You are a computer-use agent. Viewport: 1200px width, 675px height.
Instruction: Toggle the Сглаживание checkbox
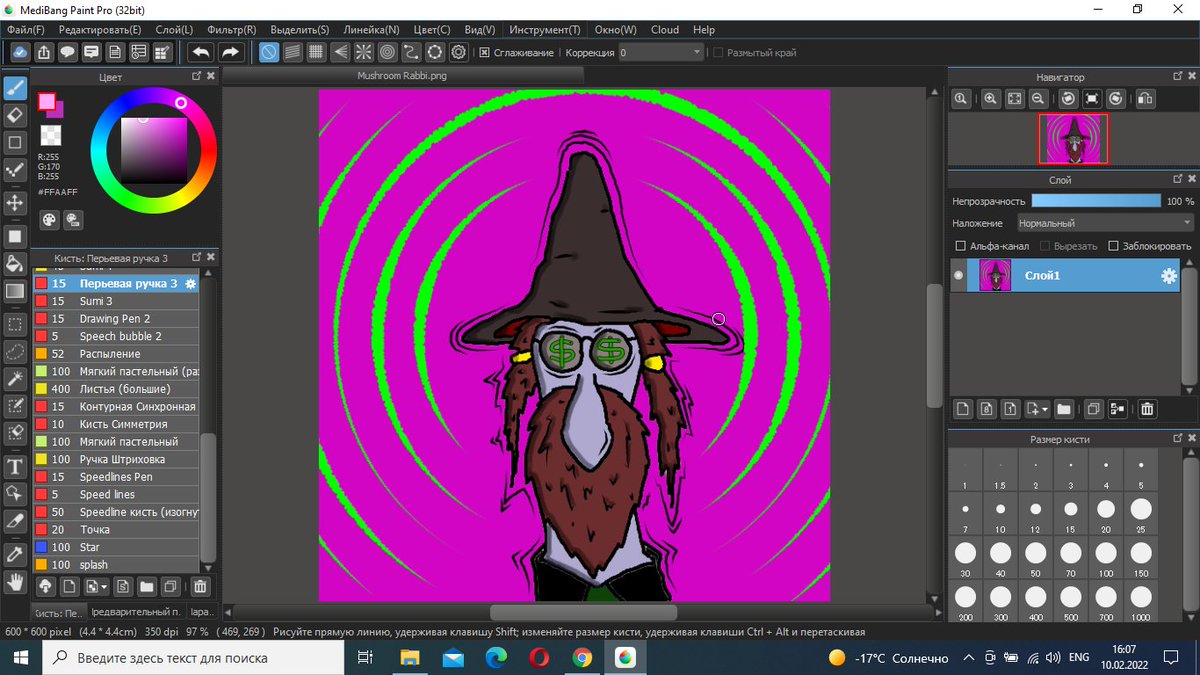[x=484, y=53]
